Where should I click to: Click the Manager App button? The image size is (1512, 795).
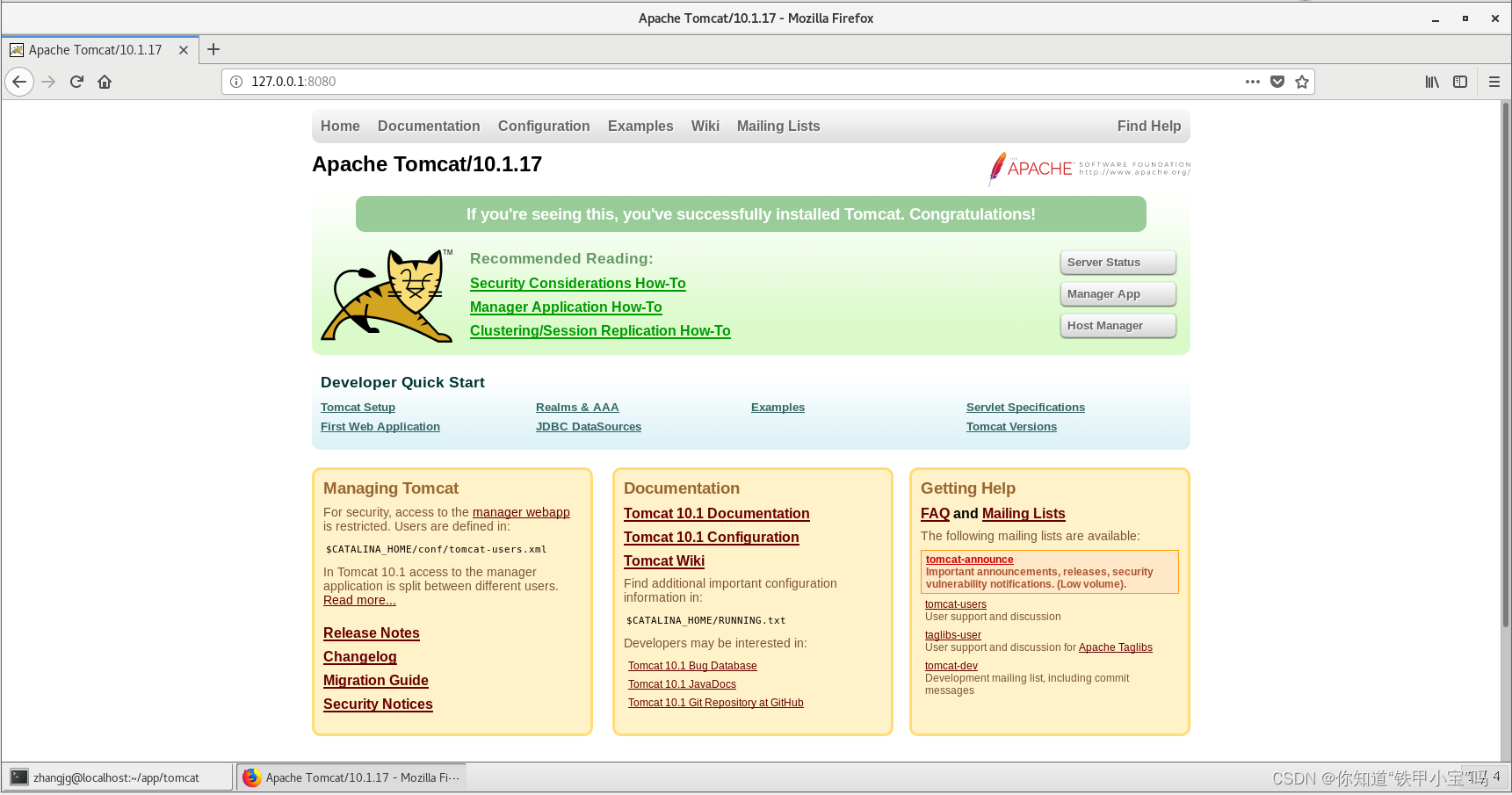pos(1118,294)
